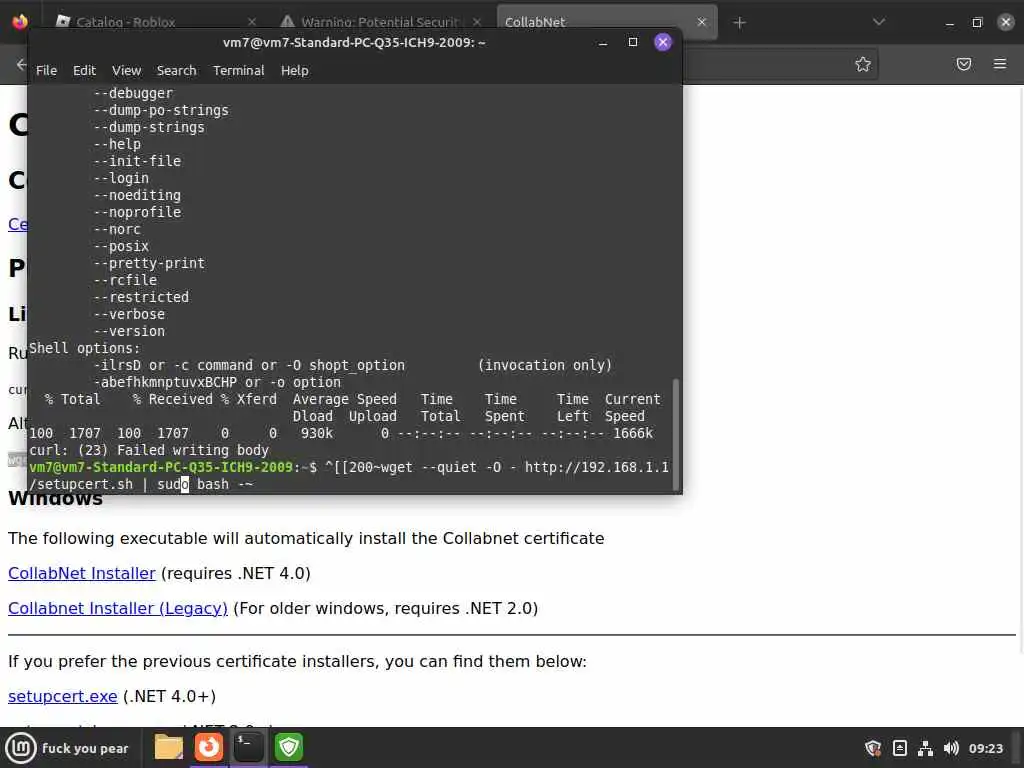Viewport: 1024px width, 768px height.
Task: Go back with Firefox back arrow
Action: pyautogui.click(x=20, y=64)
